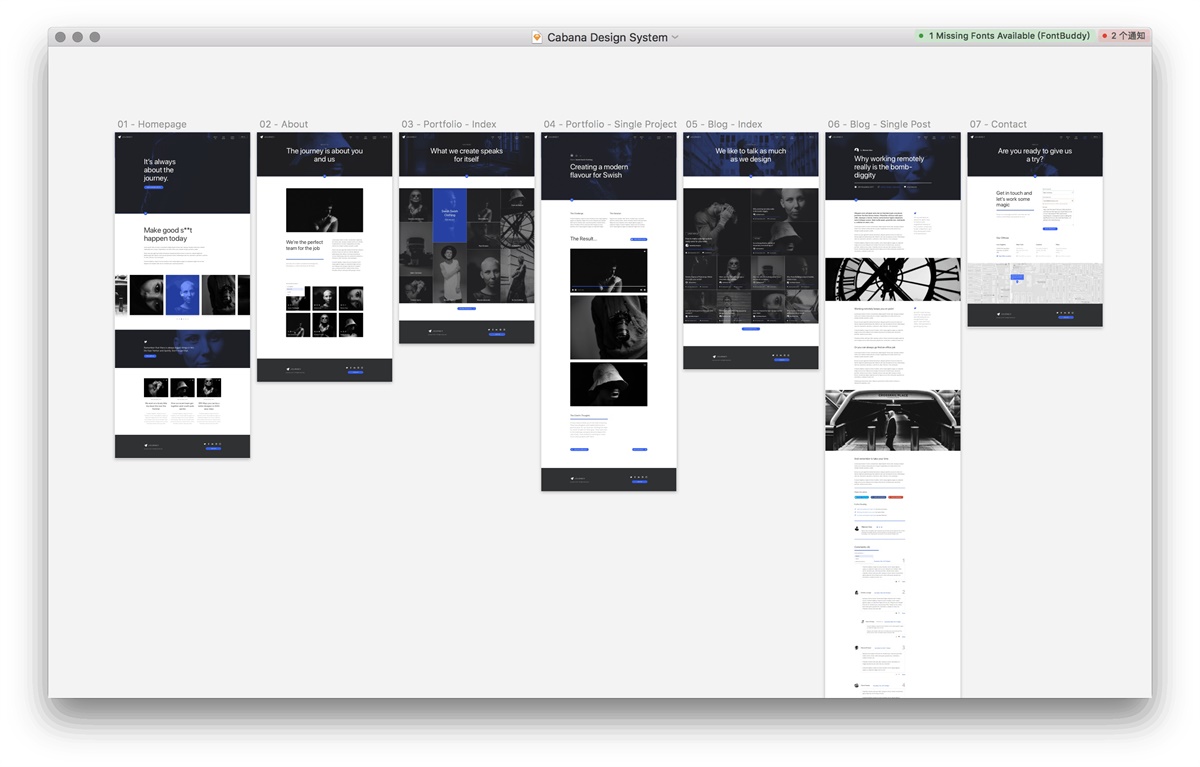This screenshot has height=767, width=1200.
Task: Click the blue portrait thumbnail on Homepage artboard
Action: [x=182, y=296]
